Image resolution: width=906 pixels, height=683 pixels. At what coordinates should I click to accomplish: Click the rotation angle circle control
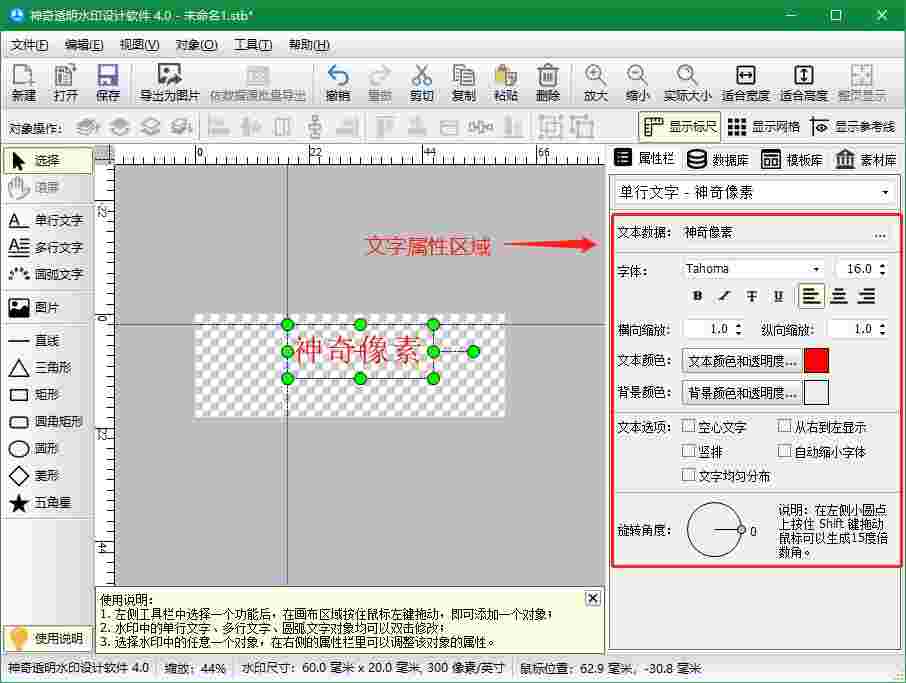tap(716, 528)
